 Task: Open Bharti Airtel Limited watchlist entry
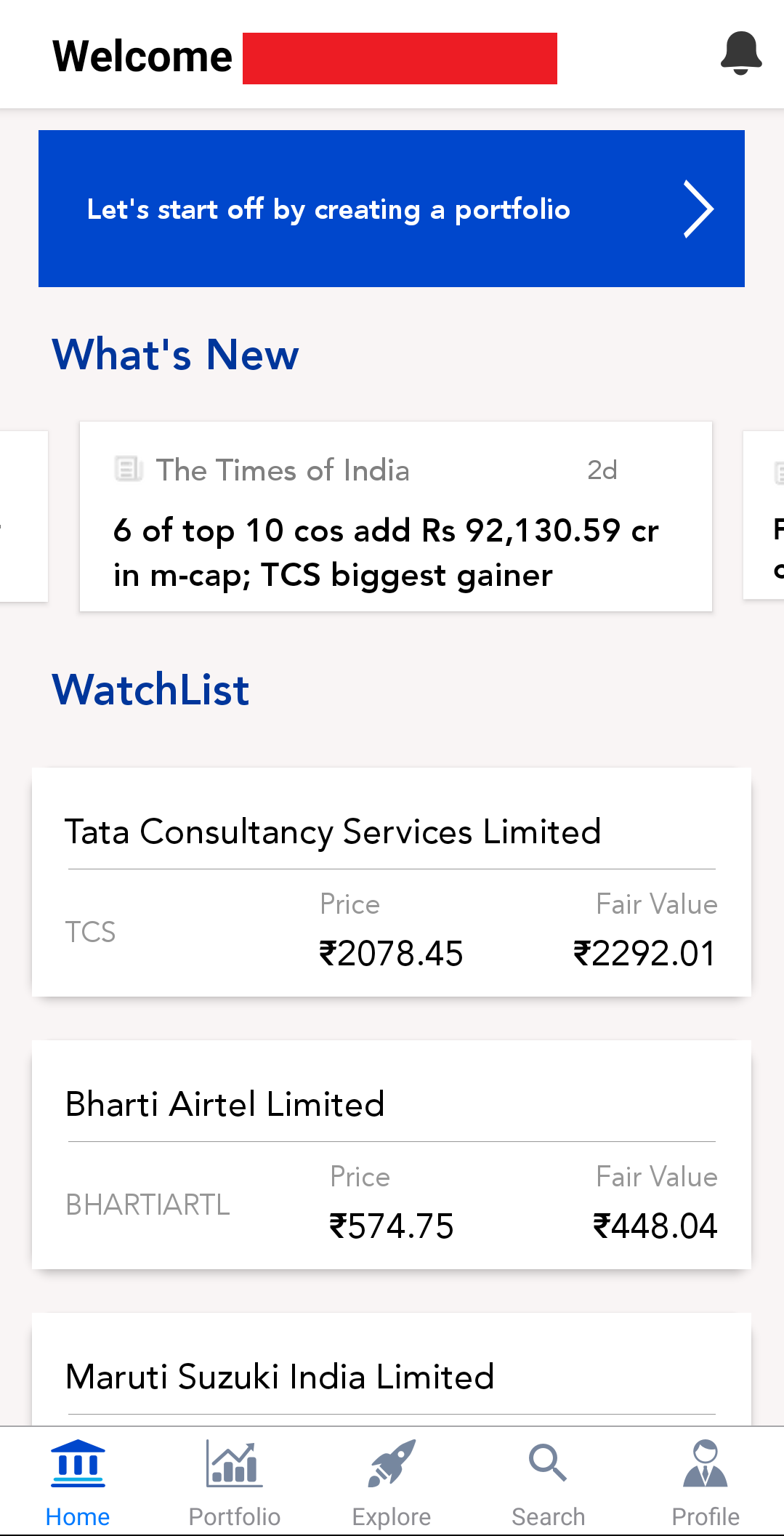[225, 1105]
